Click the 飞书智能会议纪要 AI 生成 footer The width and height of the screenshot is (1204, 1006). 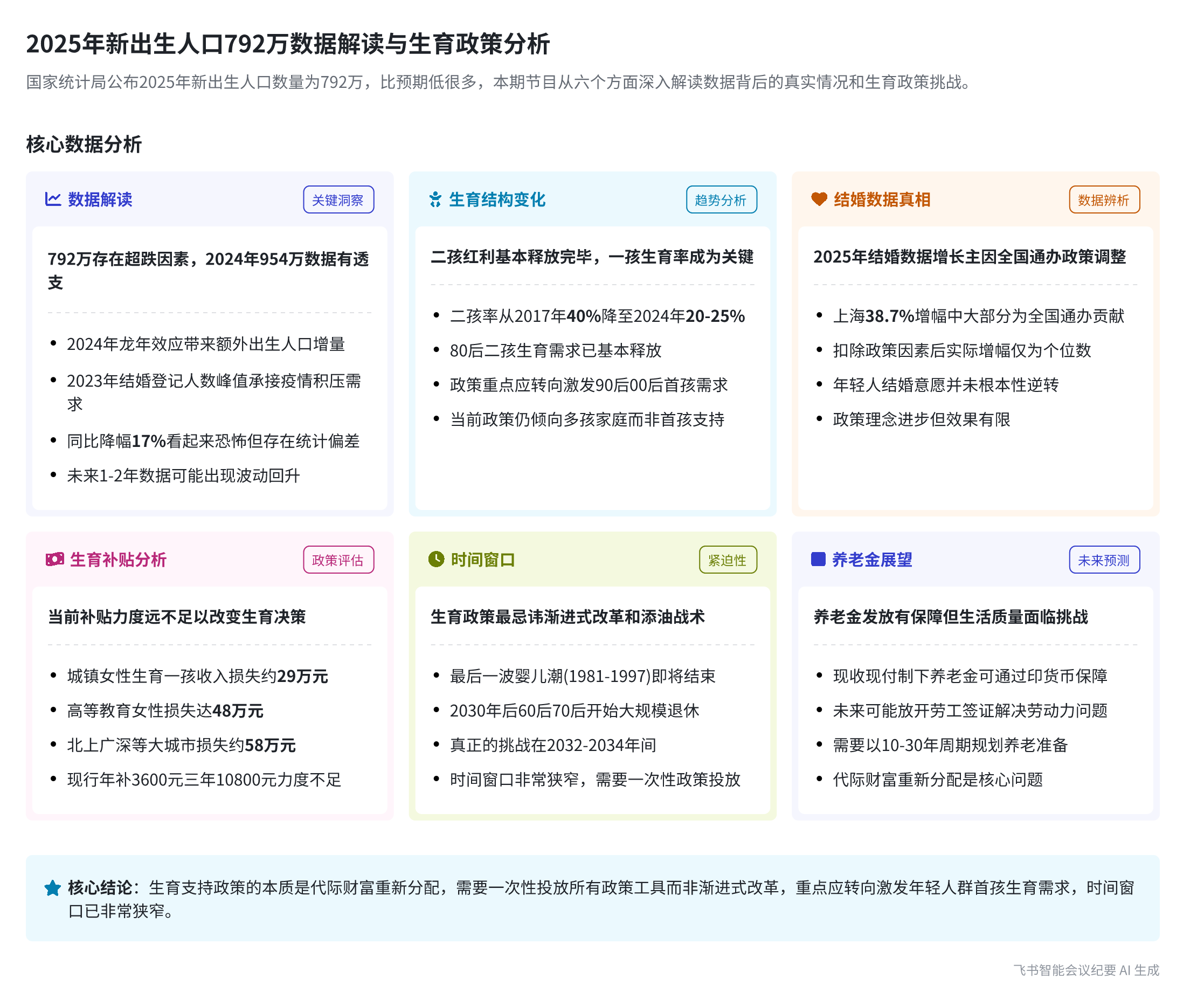pos(1085,970)
